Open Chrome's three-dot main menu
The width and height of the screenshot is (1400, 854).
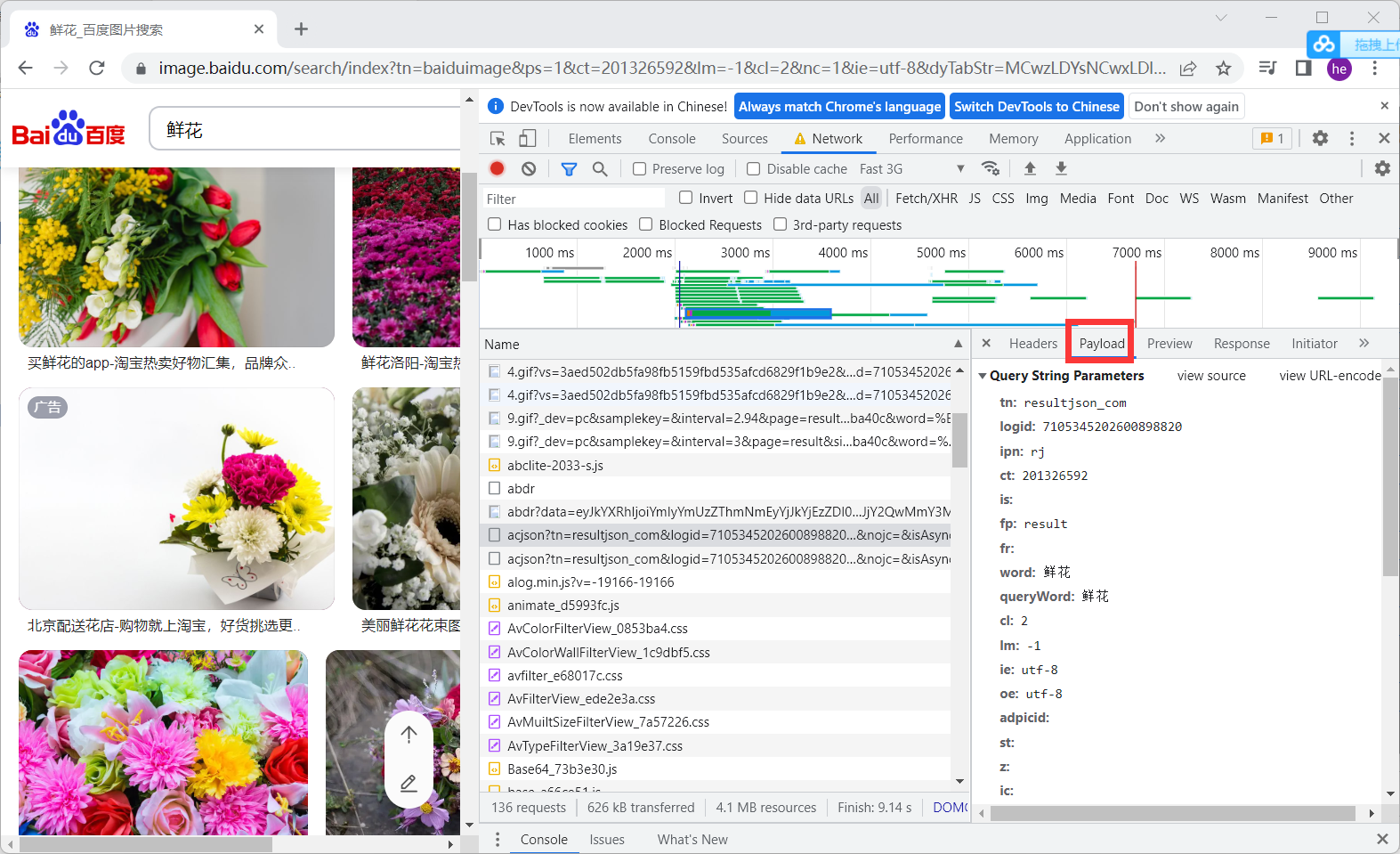pyautogui.click(x=1375, y=69)
